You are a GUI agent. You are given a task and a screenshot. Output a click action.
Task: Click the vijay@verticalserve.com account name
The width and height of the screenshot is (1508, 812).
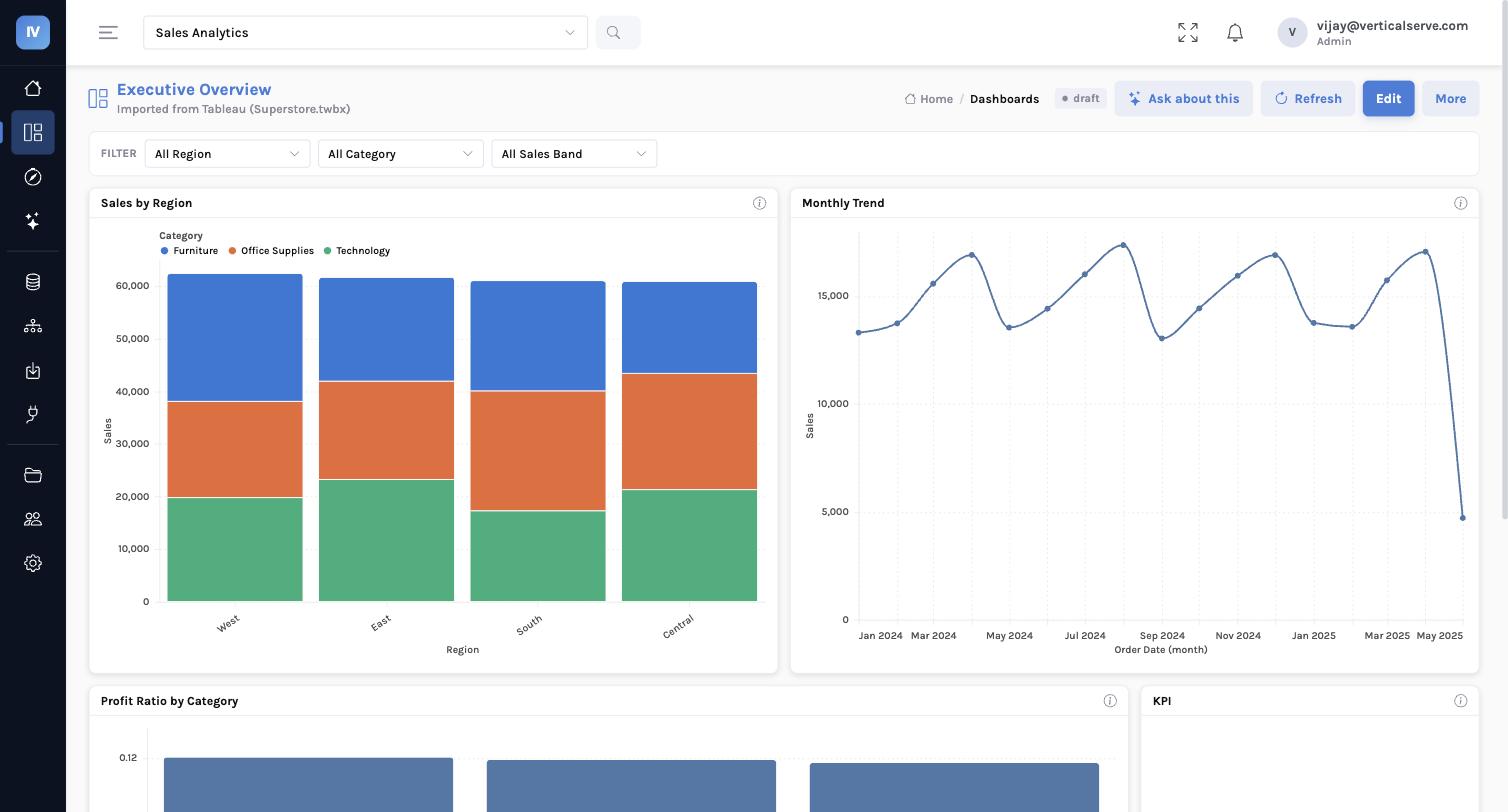1392,25
